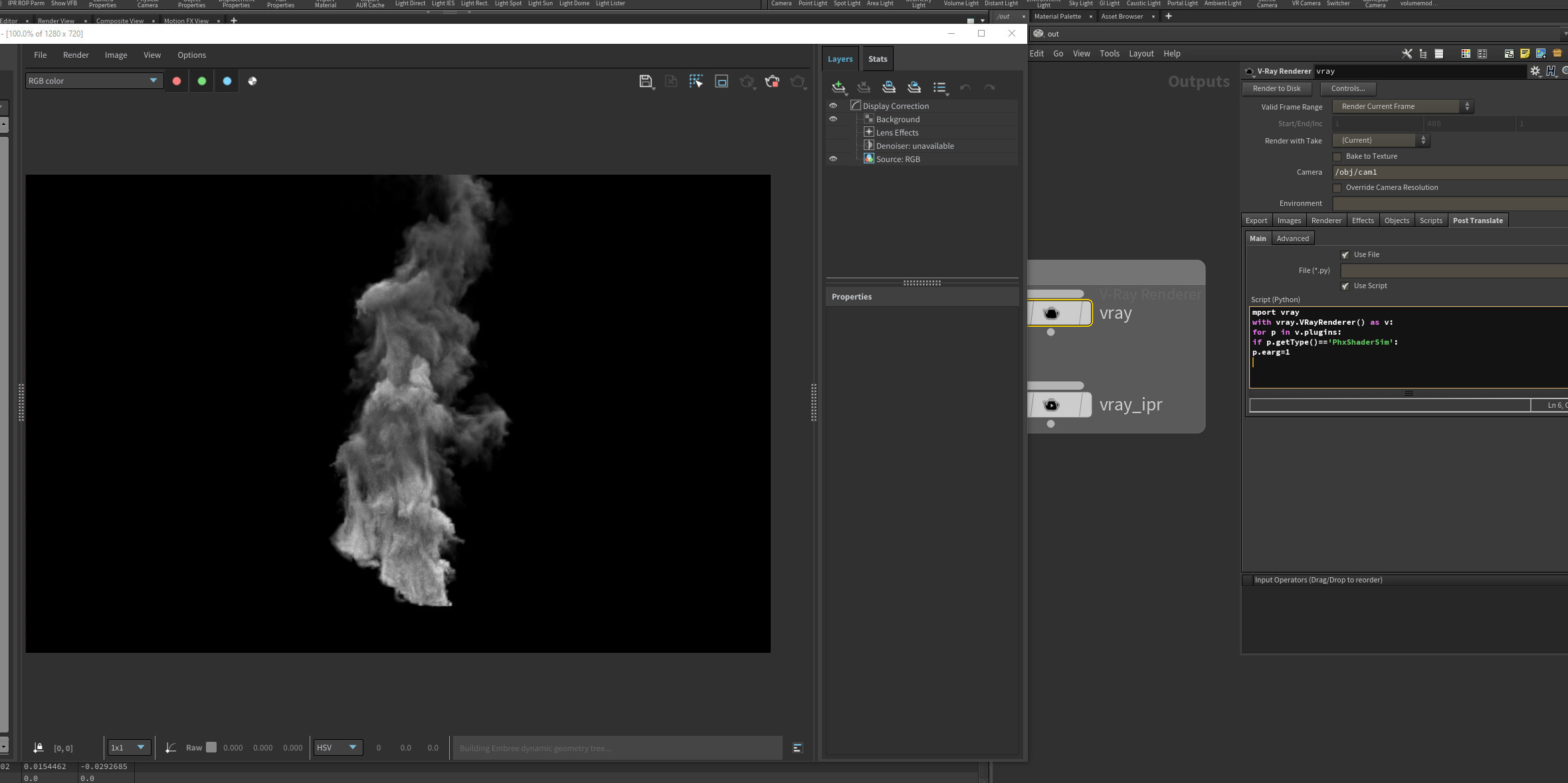Open the Options menu in VFB window
Image resolution: width=1568 pixels, height=783 pixels.
point(191,55)
